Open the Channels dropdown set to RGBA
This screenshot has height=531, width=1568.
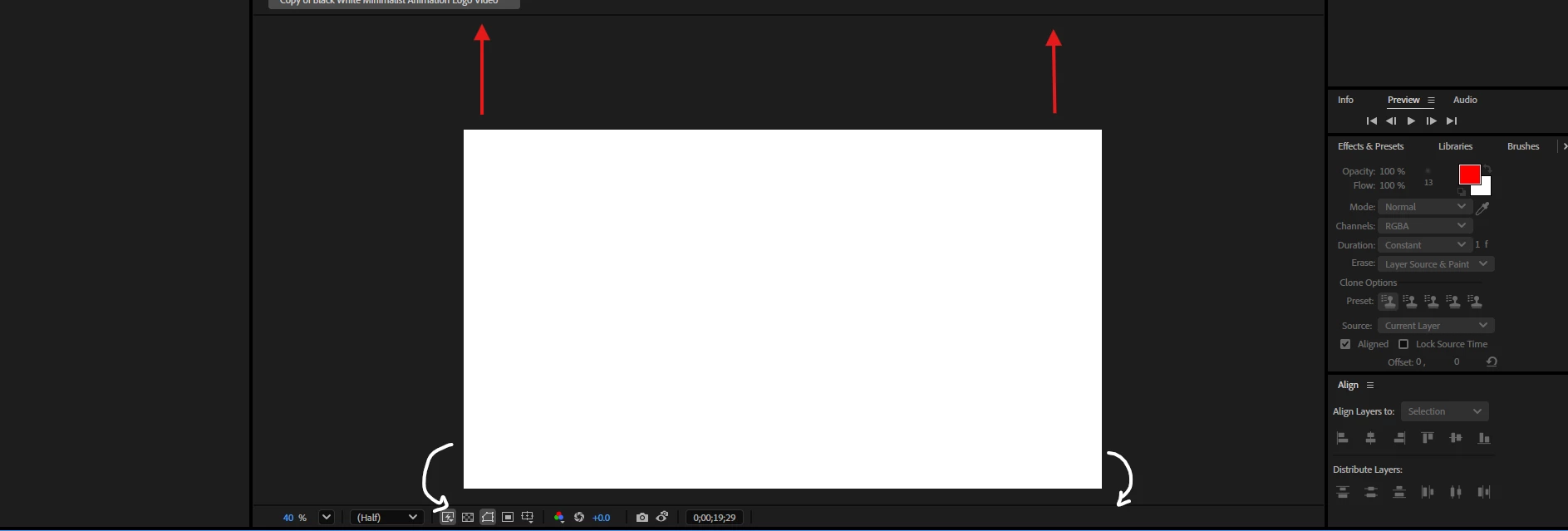click(1425, 226)
